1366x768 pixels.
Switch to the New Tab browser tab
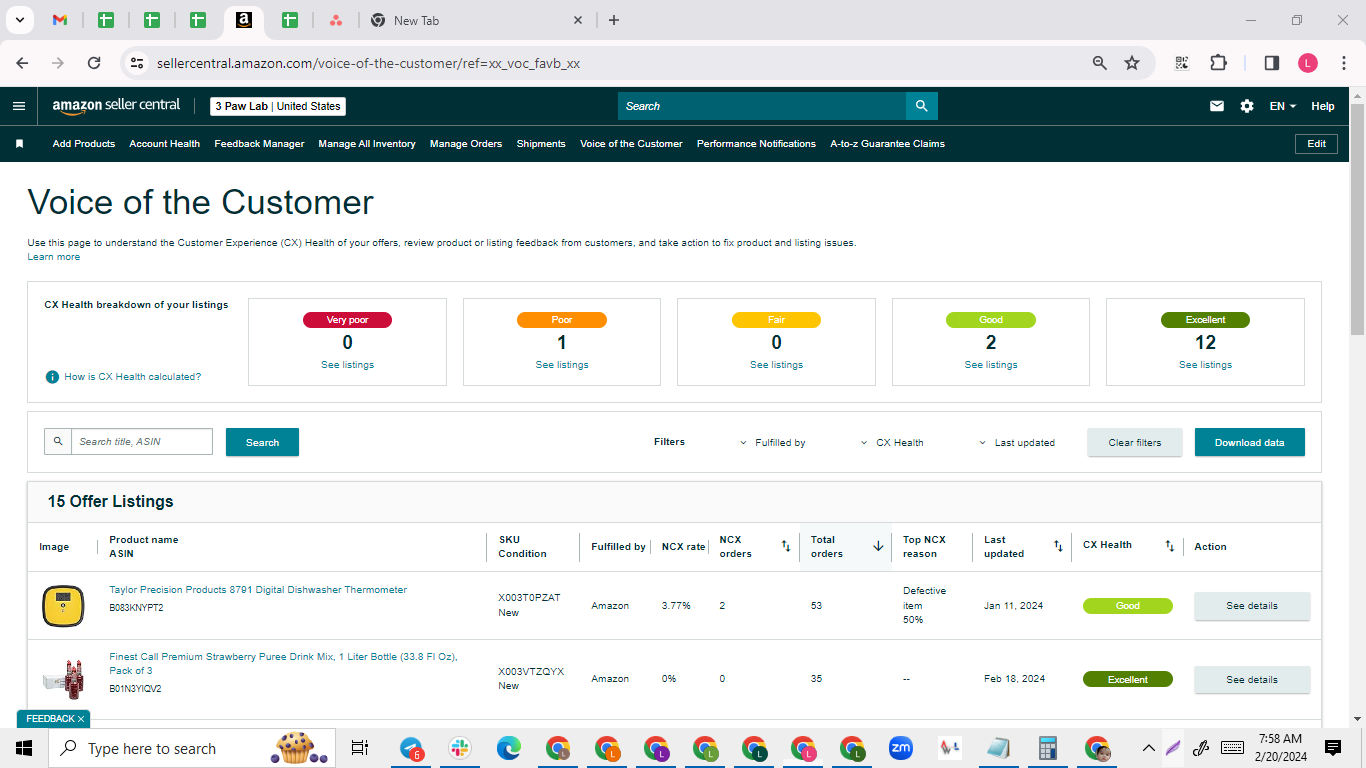[475, 20]
